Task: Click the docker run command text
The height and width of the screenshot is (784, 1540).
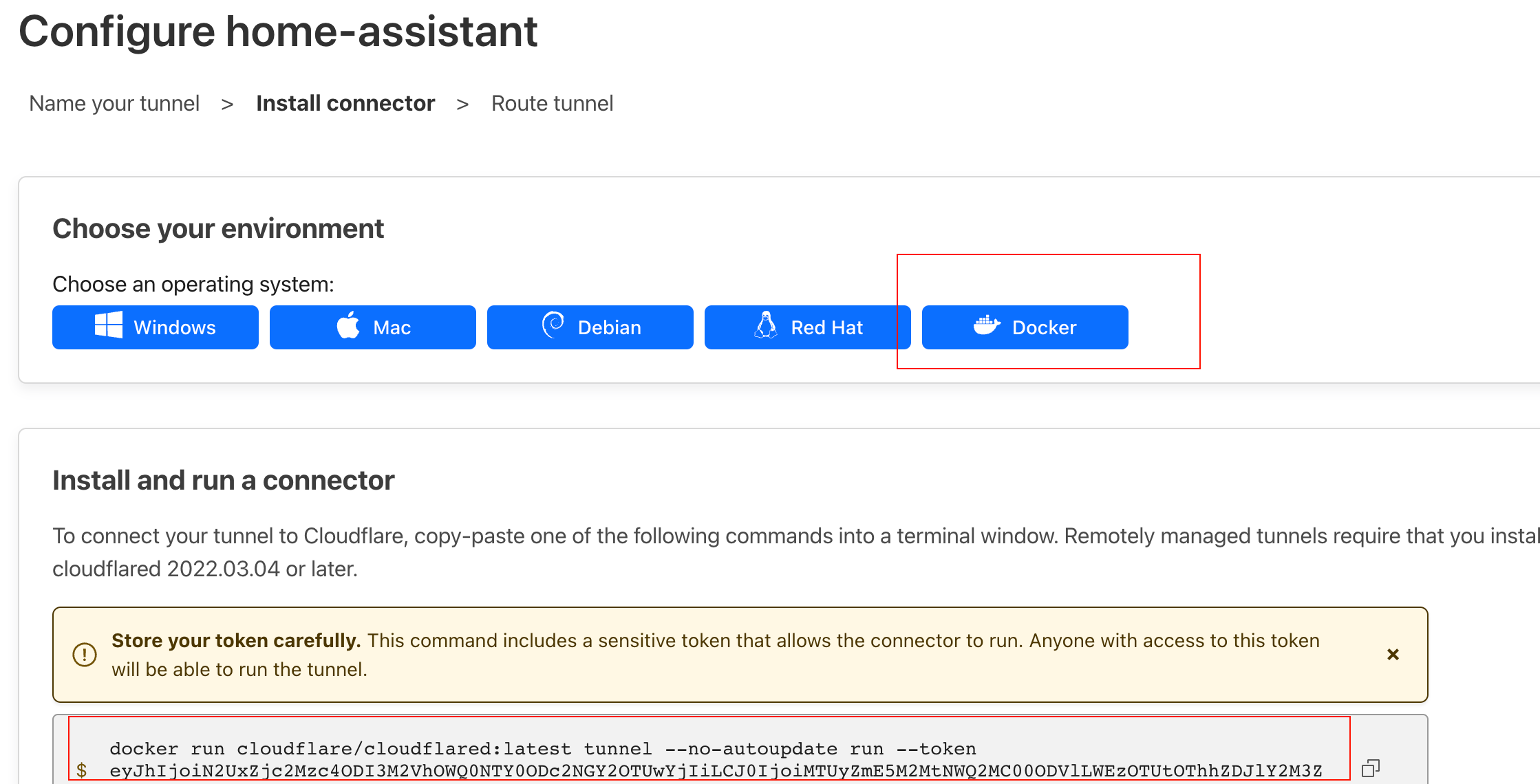Action: point(543,749)
